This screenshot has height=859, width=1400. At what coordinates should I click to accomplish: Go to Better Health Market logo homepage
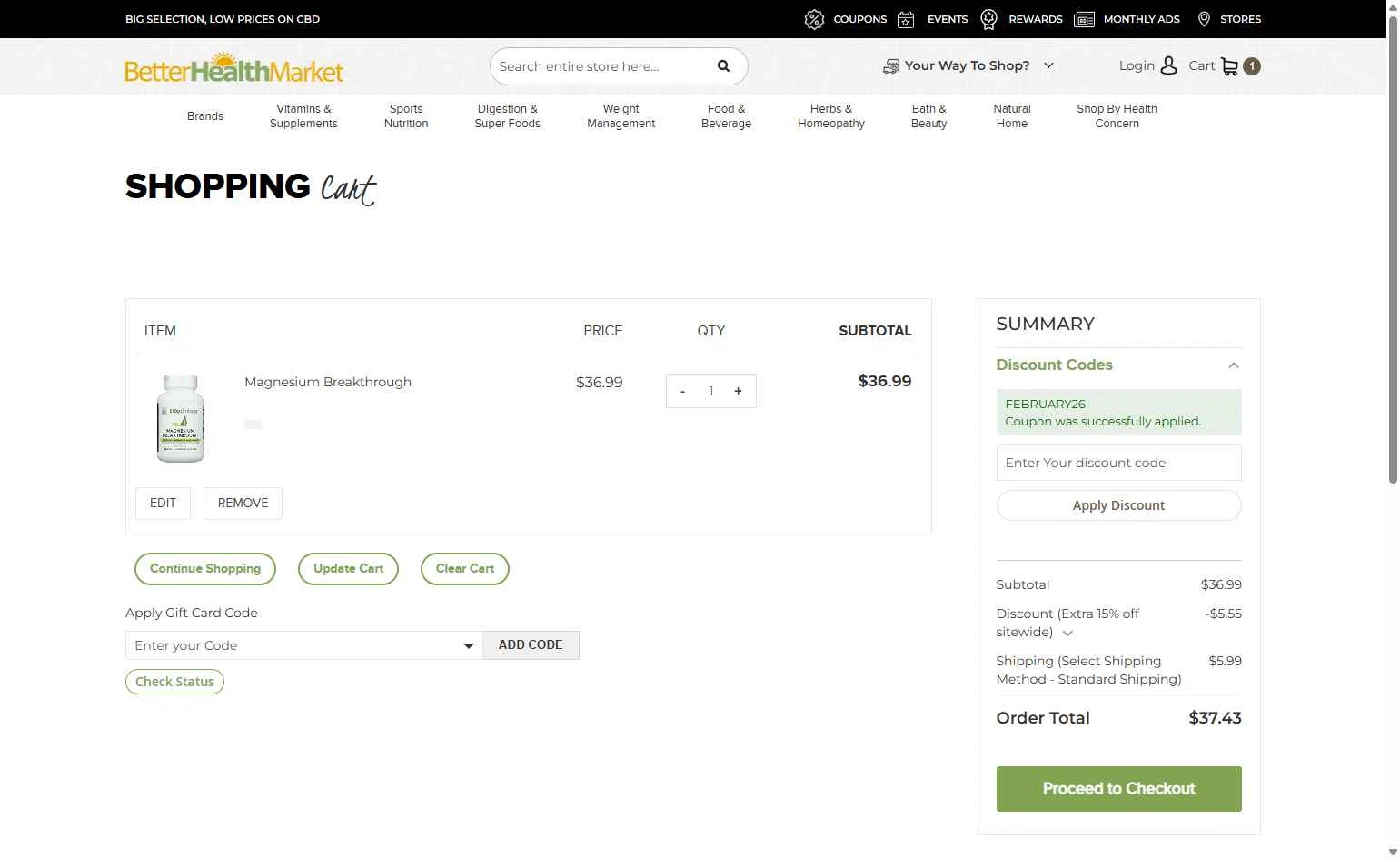point(234,68)
